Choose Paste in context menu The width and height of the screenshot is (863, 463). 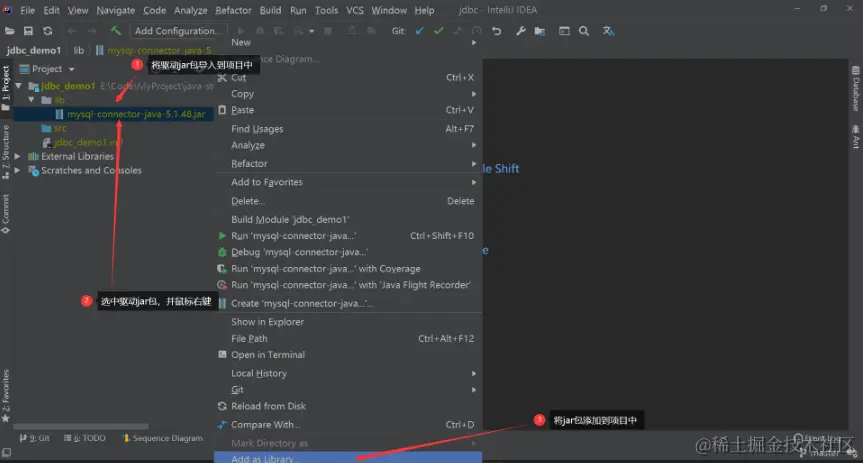coord(348,110)
